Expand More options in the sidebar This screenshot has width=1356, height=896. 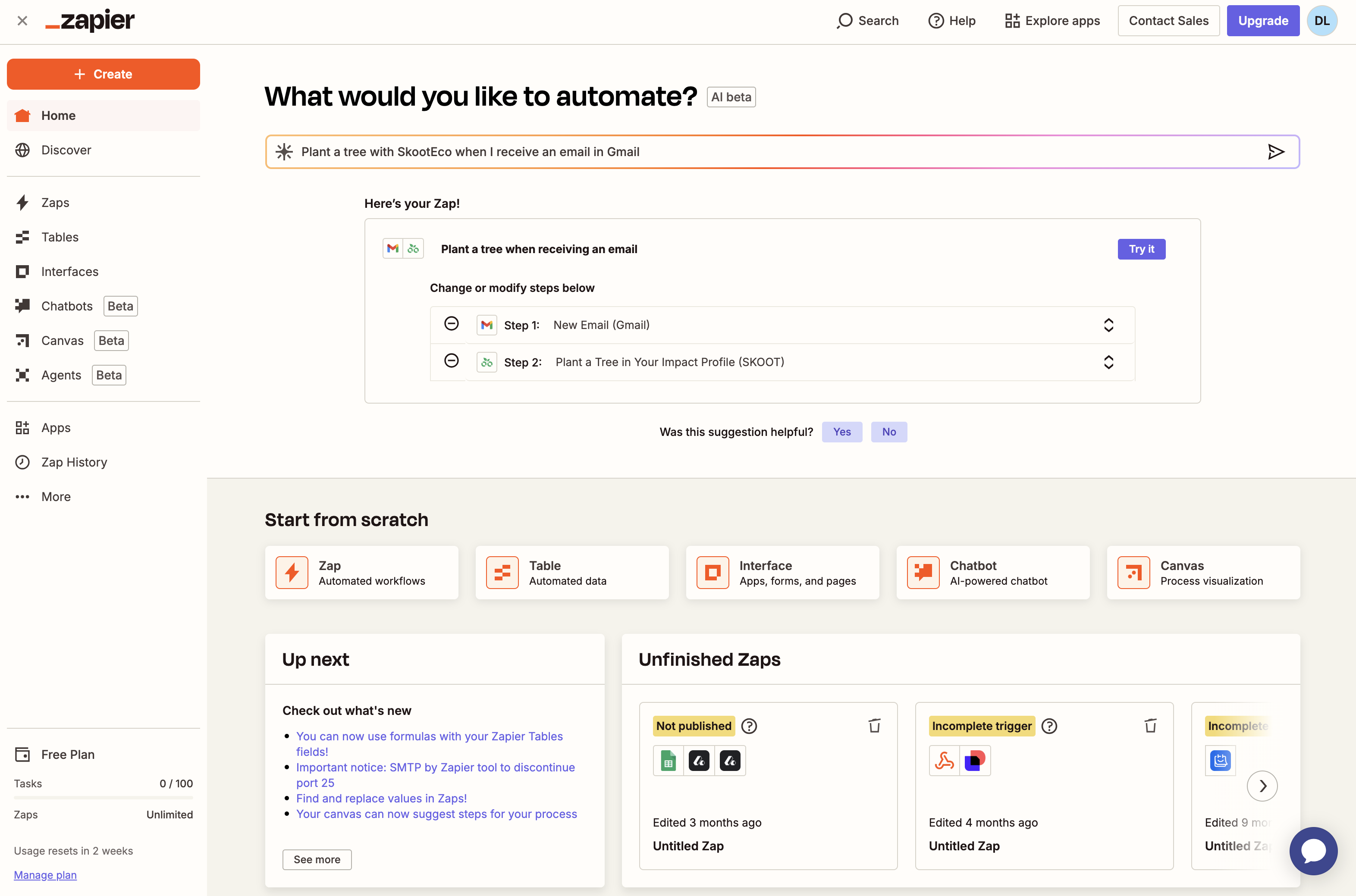[x=104, y=497]
